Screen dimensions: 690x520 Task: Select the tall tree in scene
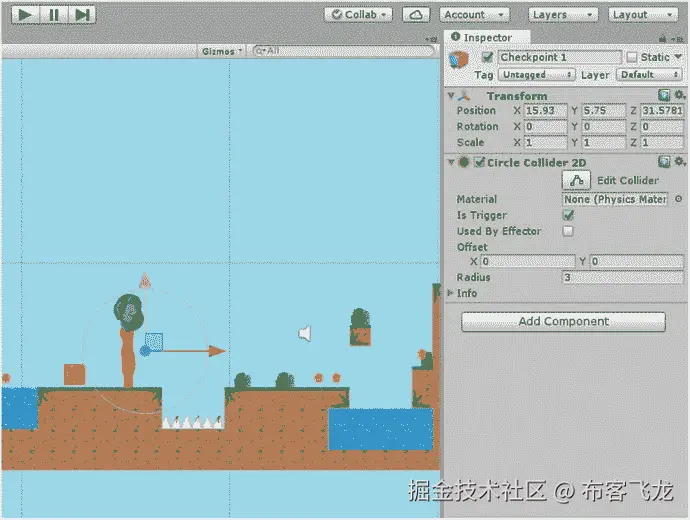(x=128, y=341)
